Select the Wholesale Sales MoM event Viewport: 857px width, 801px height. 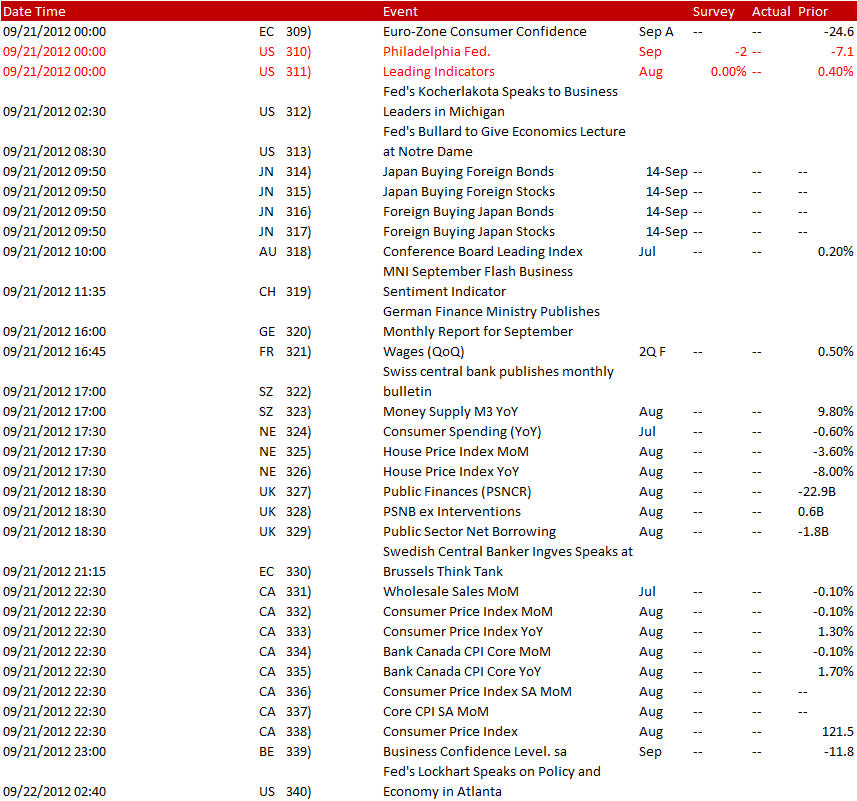(x=450, y=591)
